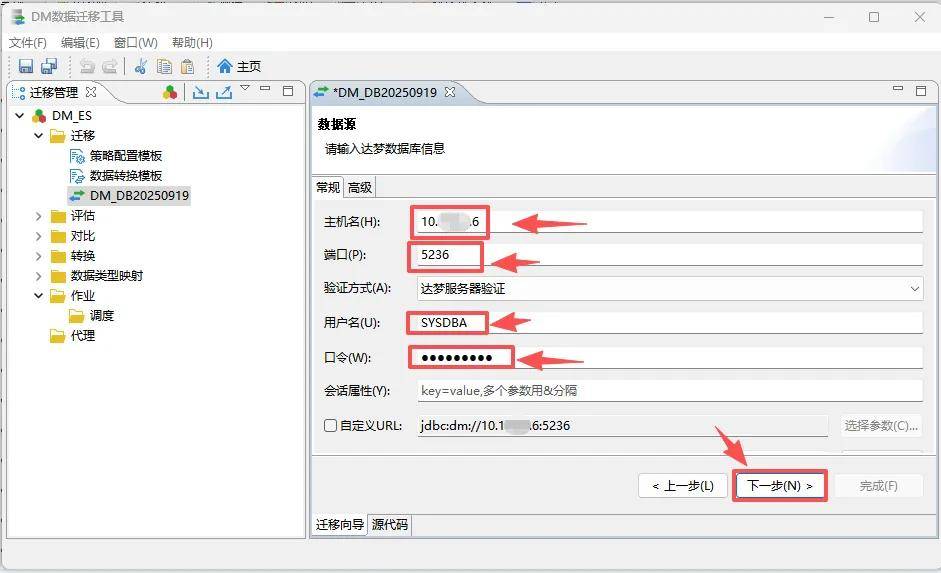The image size is (941, 573).
Task: Click the export icon in 迁移管理 panel
Action: 224,92
